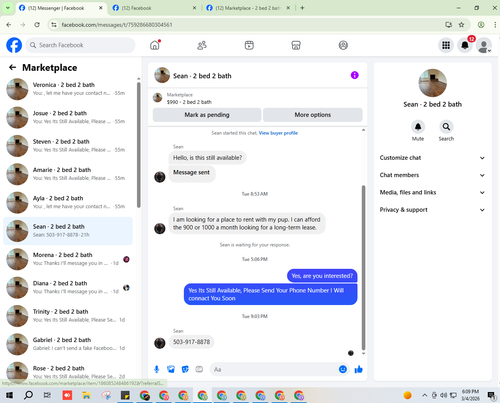Search in conversation magnifier icon

point(446,127)
